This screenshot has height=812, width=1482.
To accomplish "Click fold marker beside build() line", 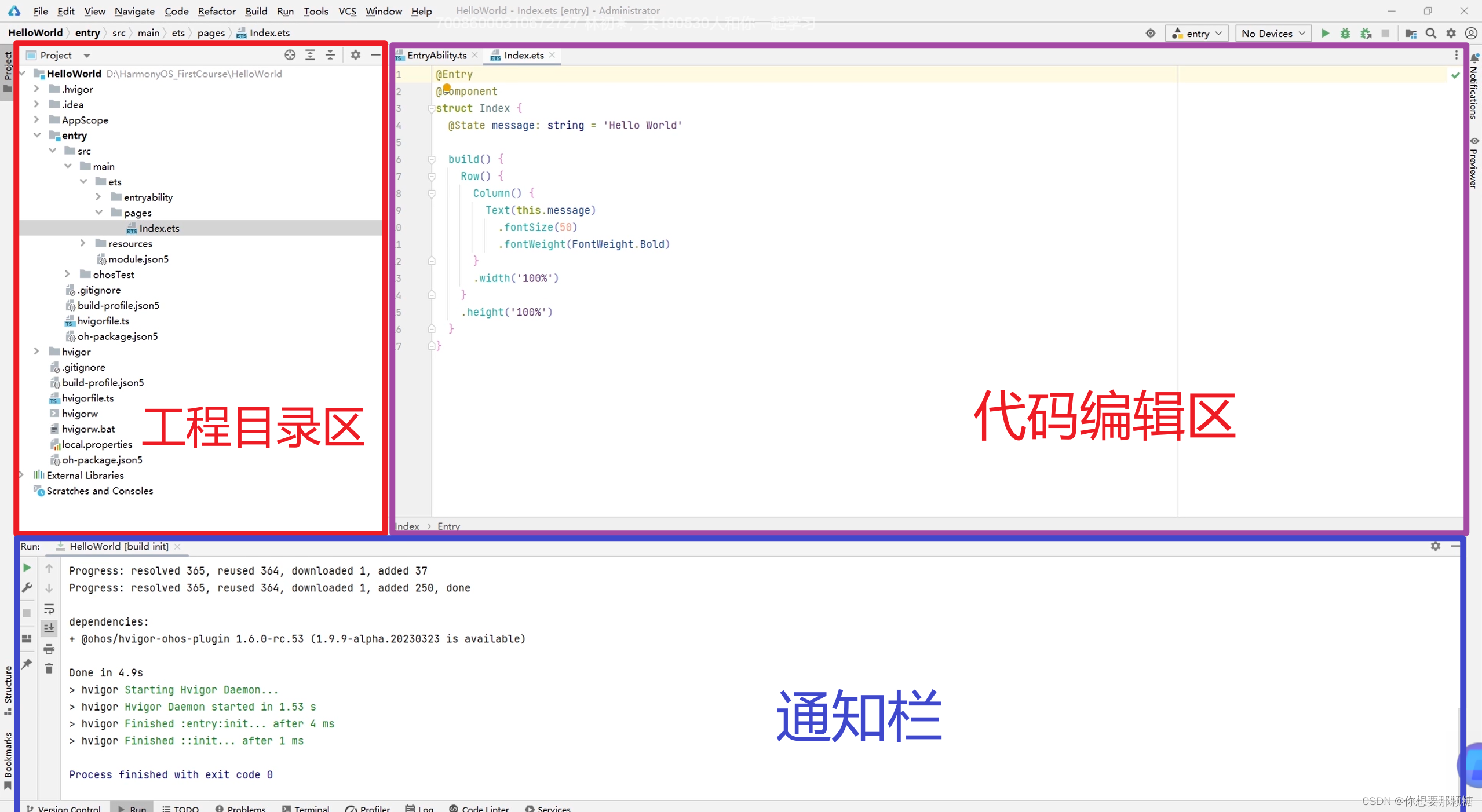I will tap(432, 159).
